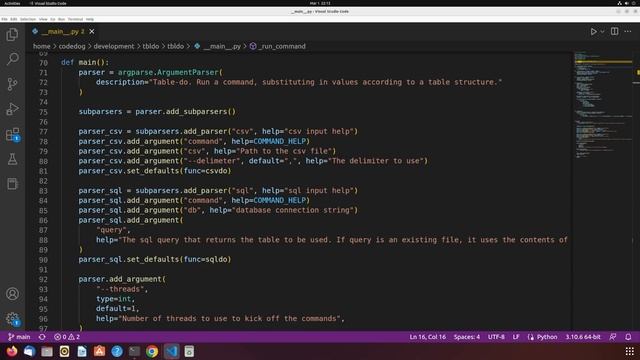This screenshot has height=360, width=640.
Task: Launch Firefox from the dock
Action: click(x=12, y=351)
